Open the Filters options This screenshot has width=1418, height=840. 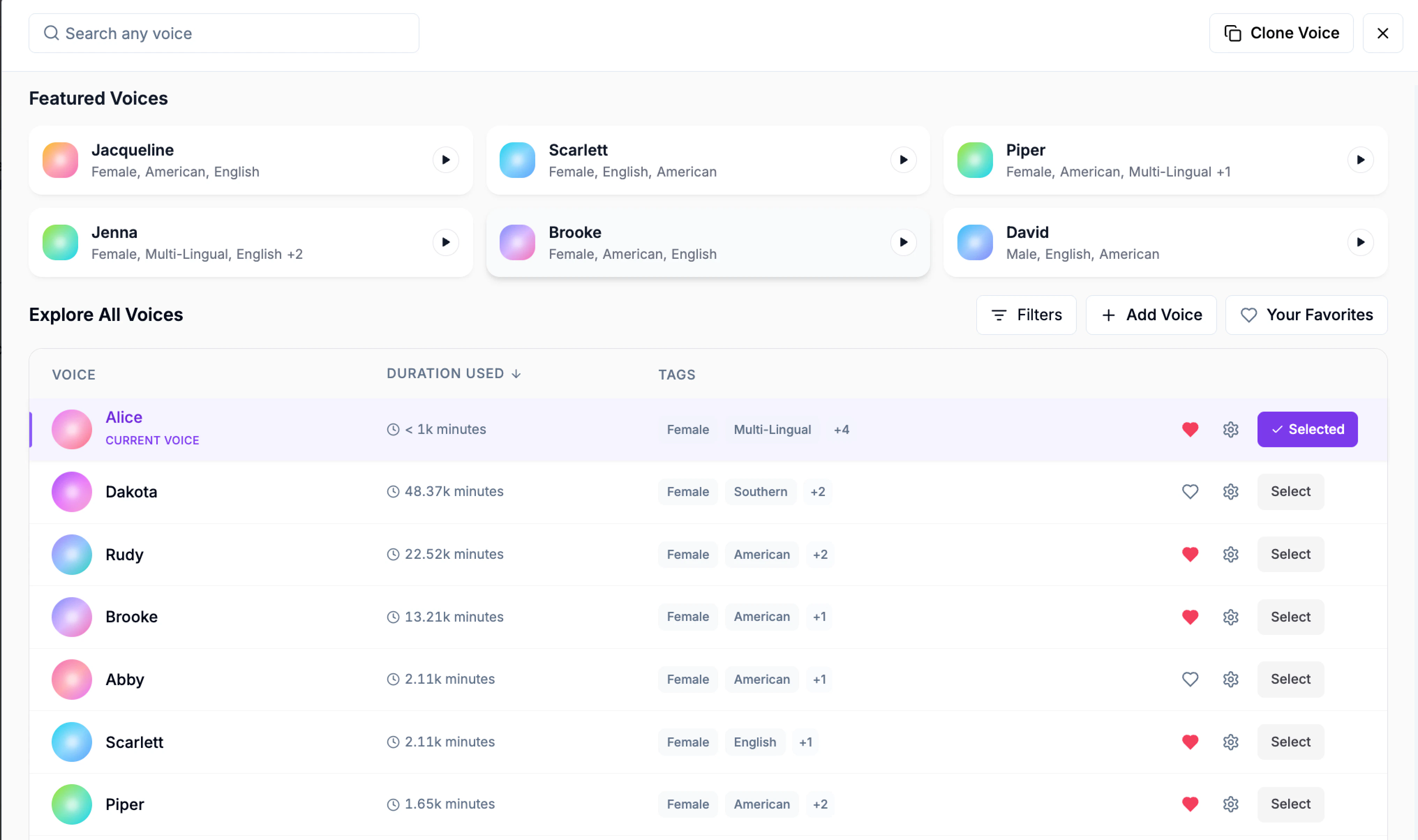(1026, 315)
